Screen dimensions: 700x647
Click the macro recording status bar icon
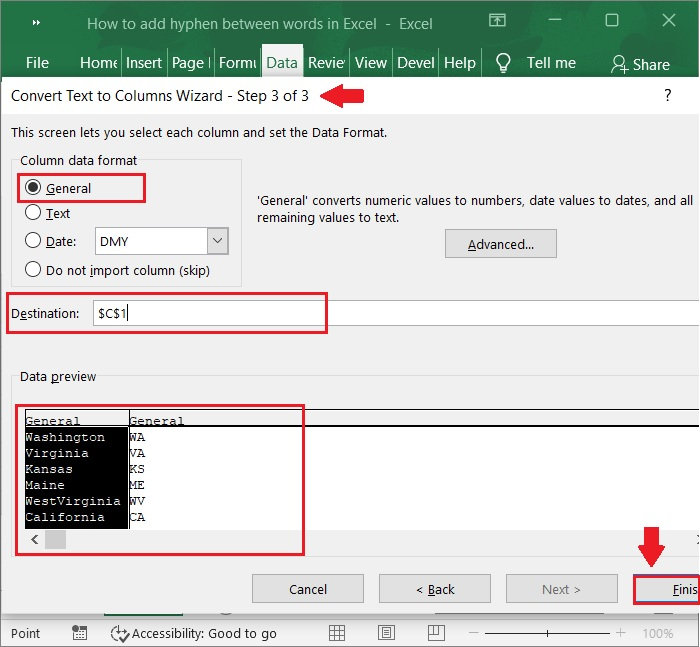79,633
